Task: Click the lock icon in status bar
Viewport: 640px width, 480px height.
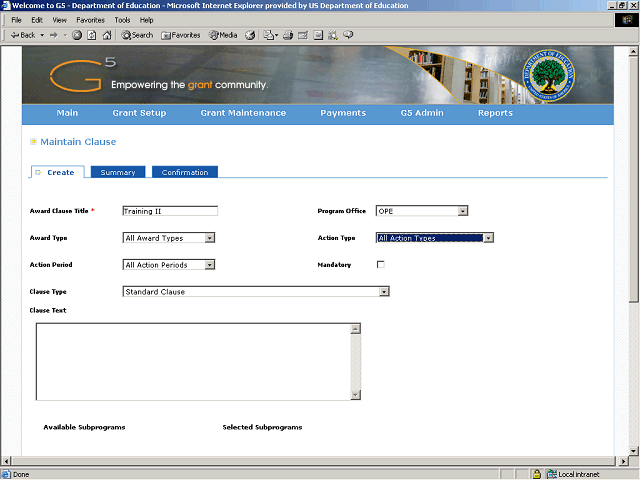Action: point(537,474)
